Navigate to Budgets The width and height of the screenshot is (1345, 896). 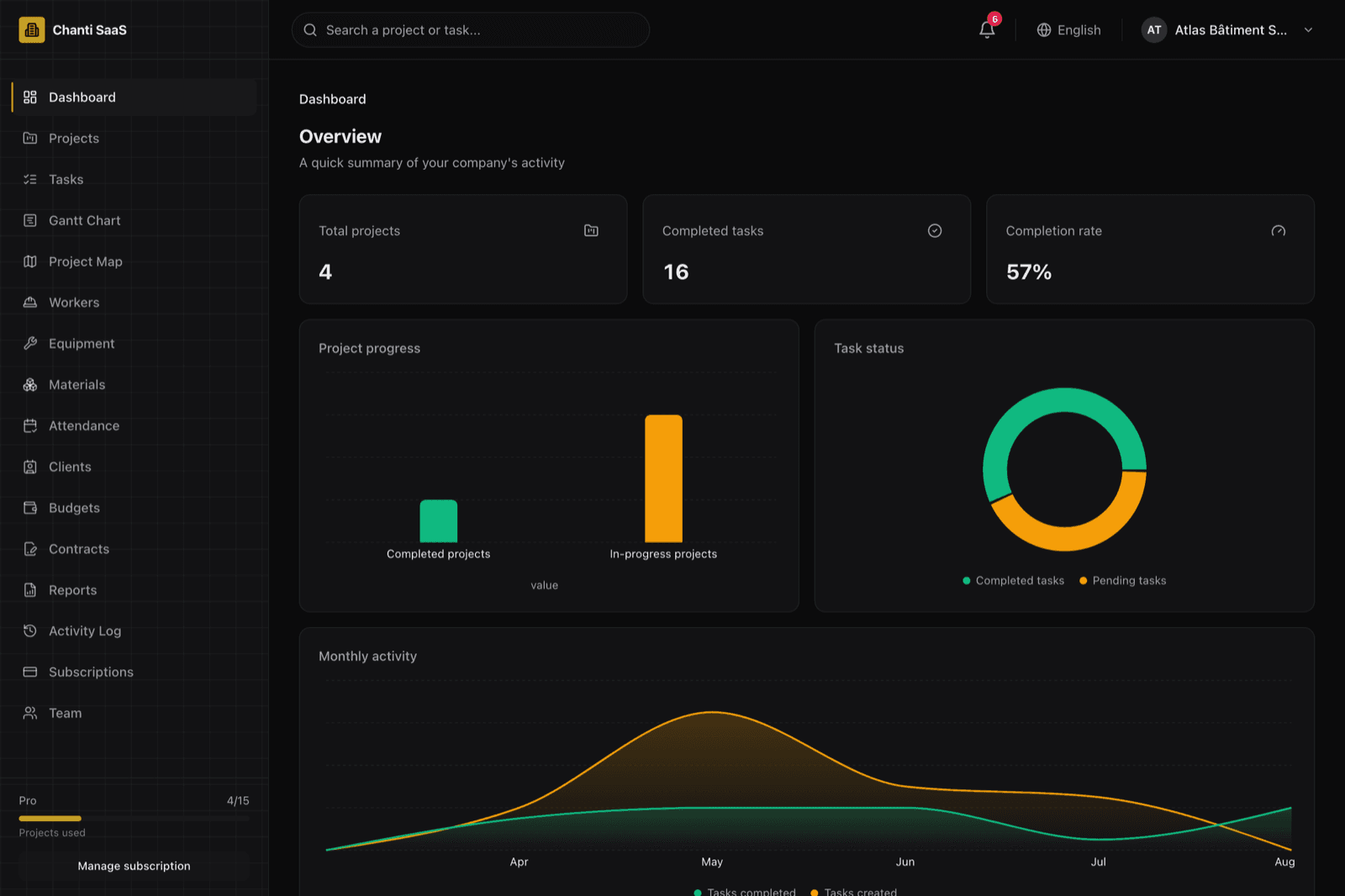click(134, 509)
